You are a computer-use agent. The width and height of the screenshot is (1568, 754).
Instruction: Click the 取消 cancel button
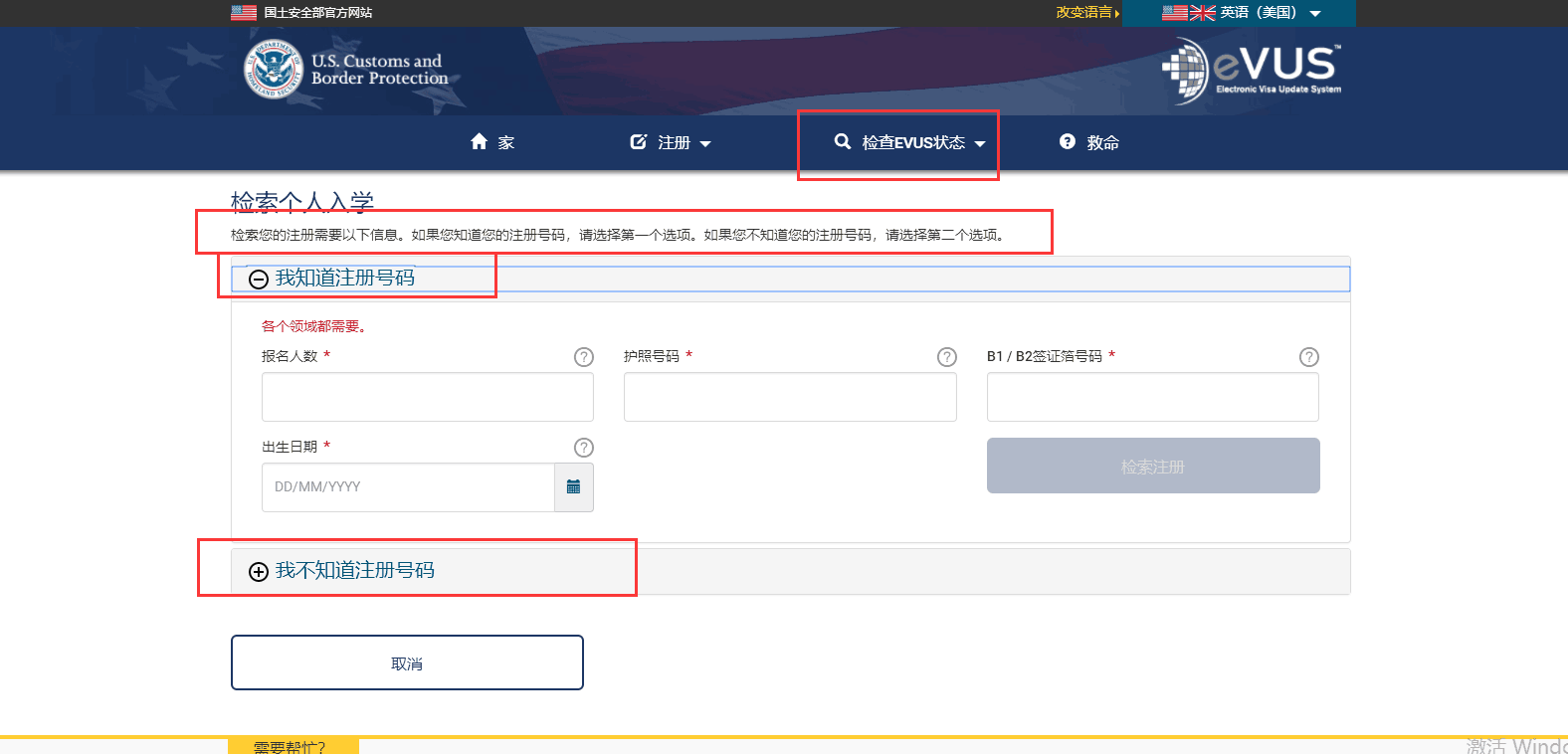[x=407, y=662]
